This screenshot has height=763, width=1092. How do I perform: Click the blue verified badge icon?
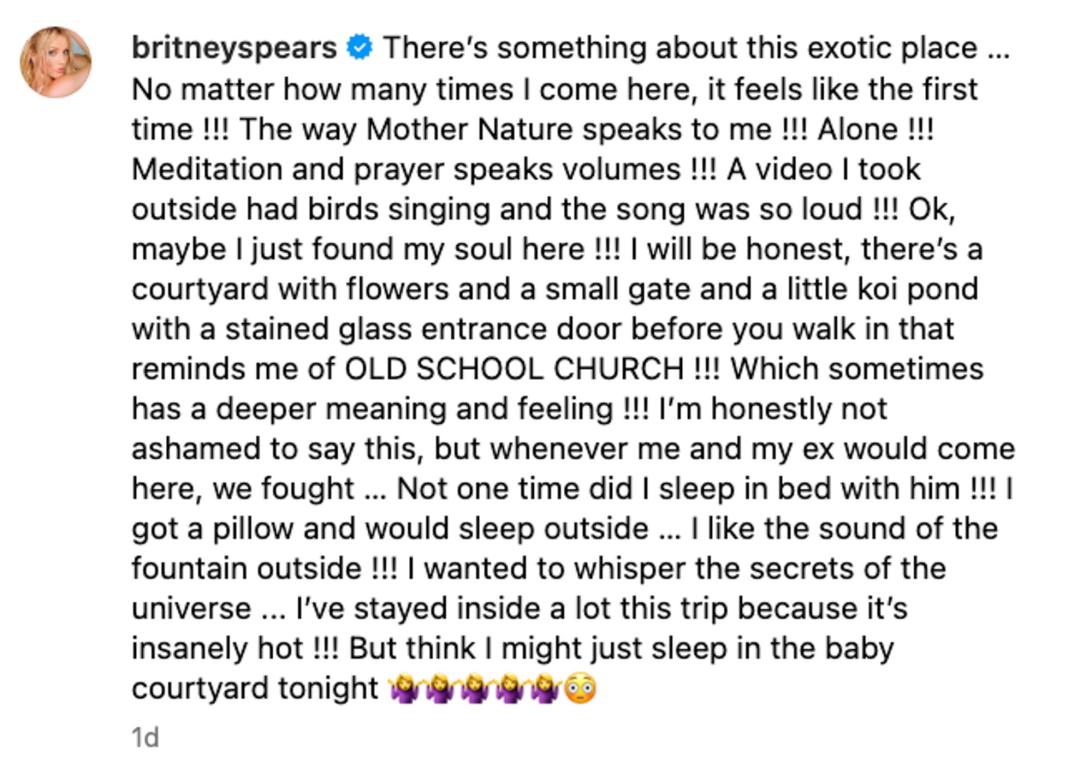point(359,47)
